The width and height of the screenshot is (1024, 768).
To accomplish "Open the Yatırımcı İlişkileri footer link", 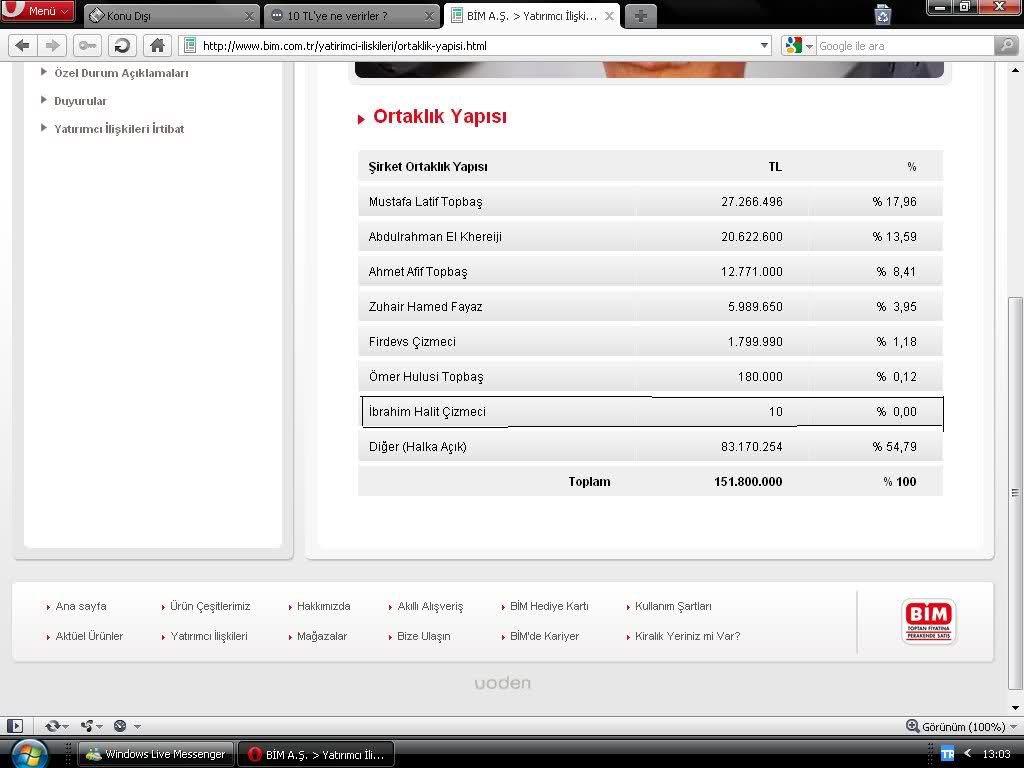I will 208,636.
